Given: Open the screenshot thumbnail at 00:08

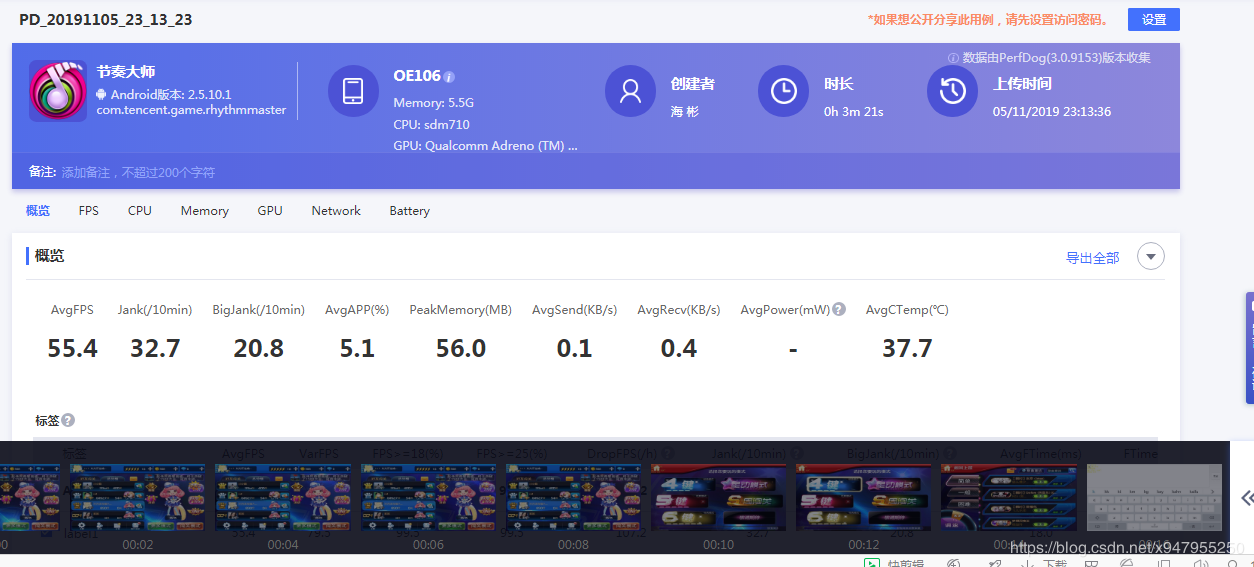Looking at the screenshot, I should click(x=573, y=497).
